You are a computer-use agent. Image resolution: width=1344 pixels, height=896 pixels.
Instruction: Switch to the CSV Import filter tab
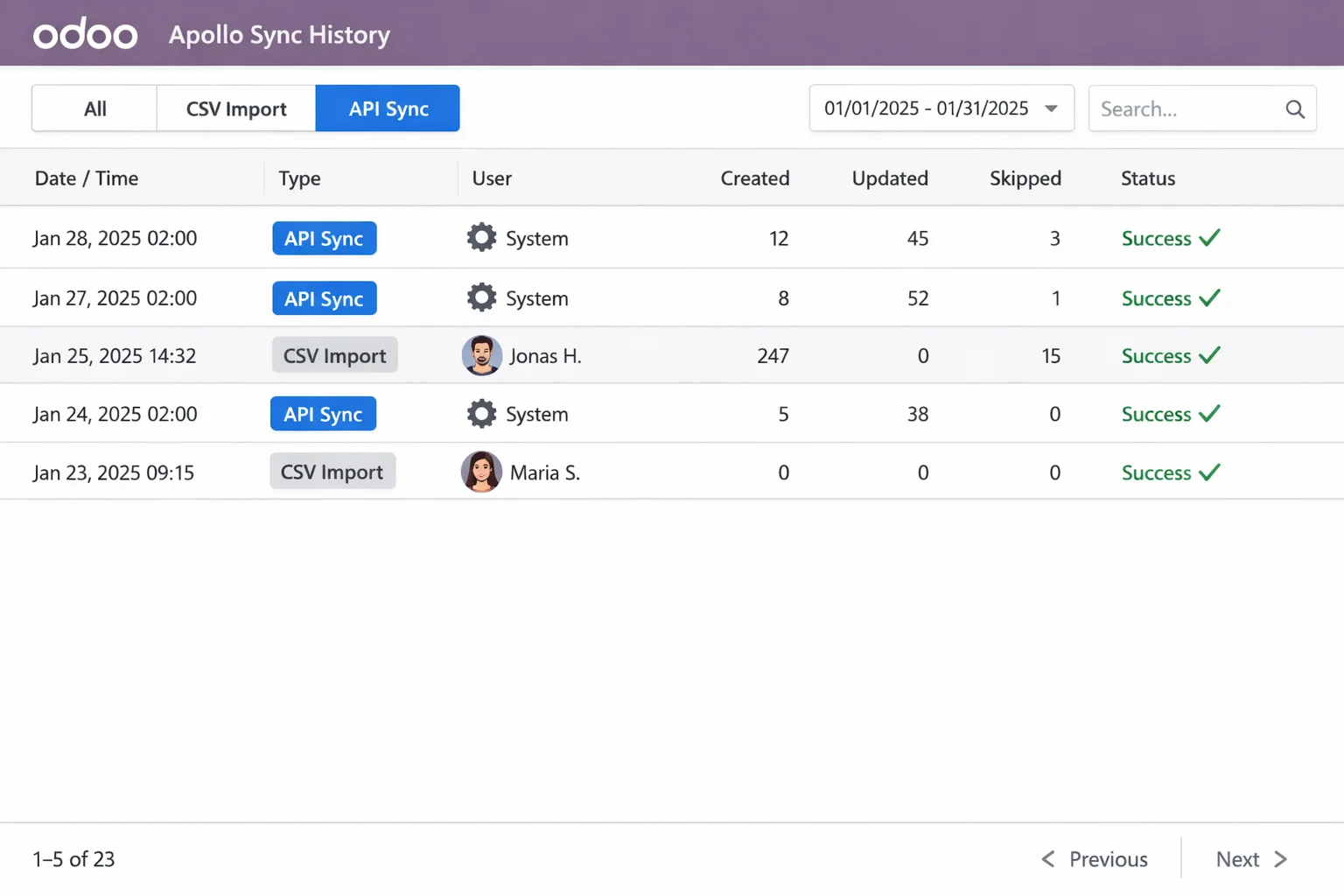[236, 108]
